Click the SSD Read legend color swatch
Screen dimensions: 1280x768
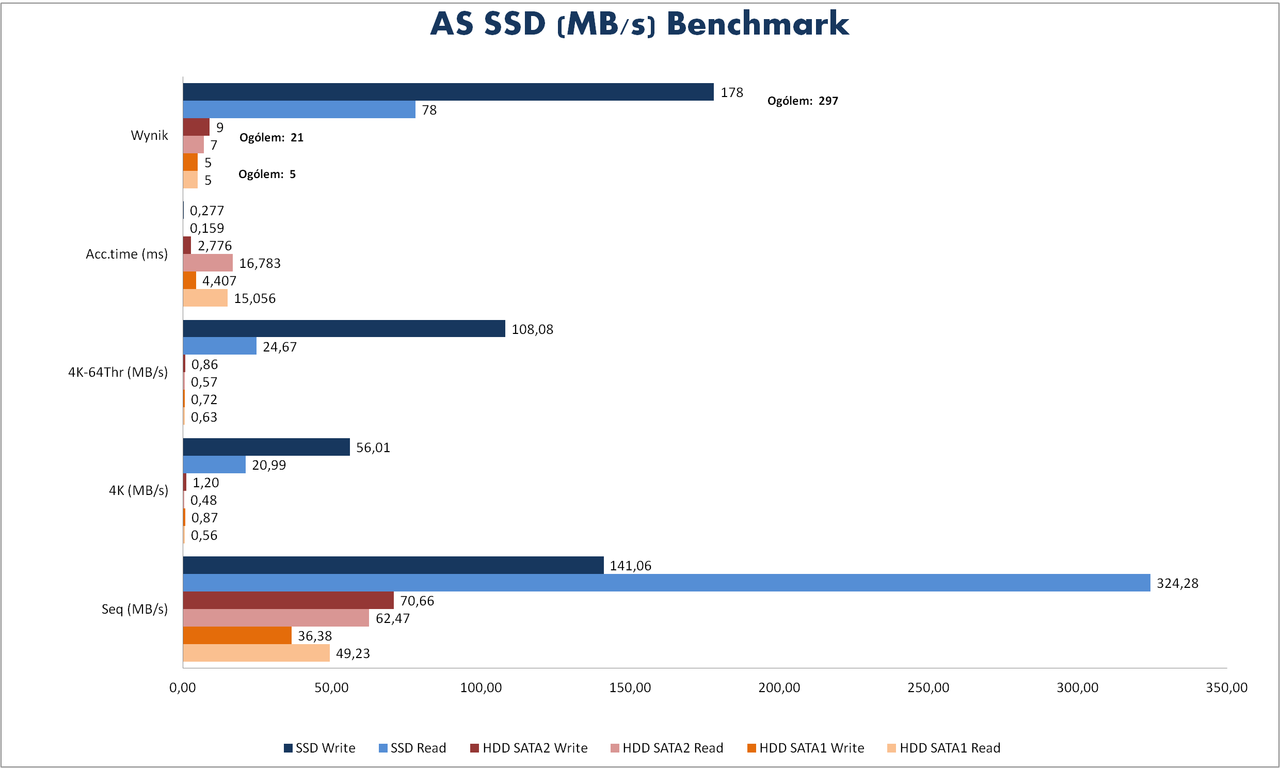tap(383, 748)
